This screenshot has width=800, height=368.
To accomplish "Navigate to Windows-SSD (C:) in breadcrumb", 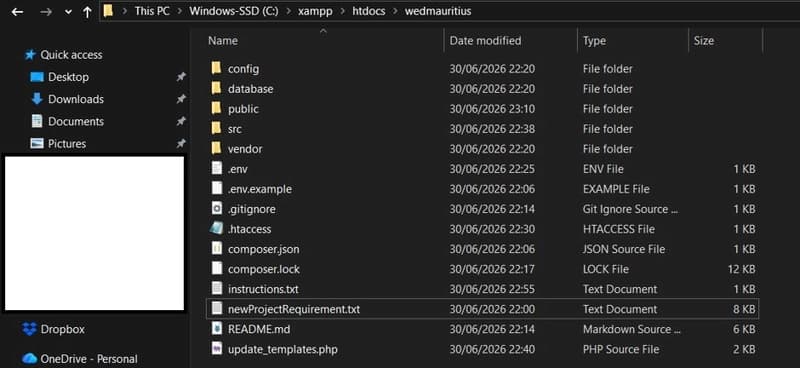I will (x=234, y=11).
